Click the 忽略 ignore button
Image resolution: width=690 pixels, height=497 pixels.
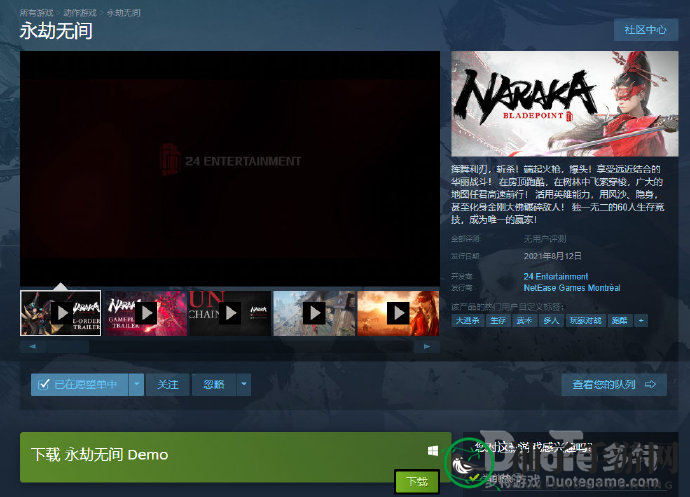click(x=214, y=384)
